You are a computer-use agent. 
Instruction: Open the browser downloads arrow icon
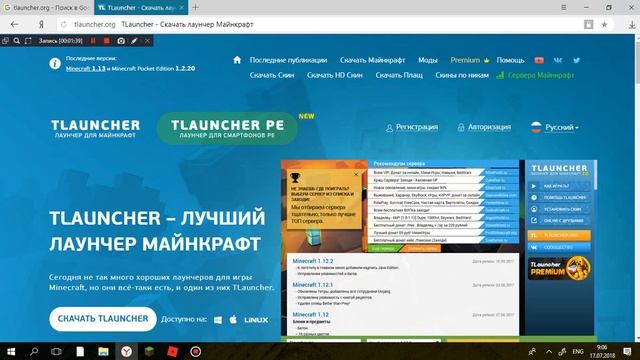pyautogui.click(x=632, y=24)
